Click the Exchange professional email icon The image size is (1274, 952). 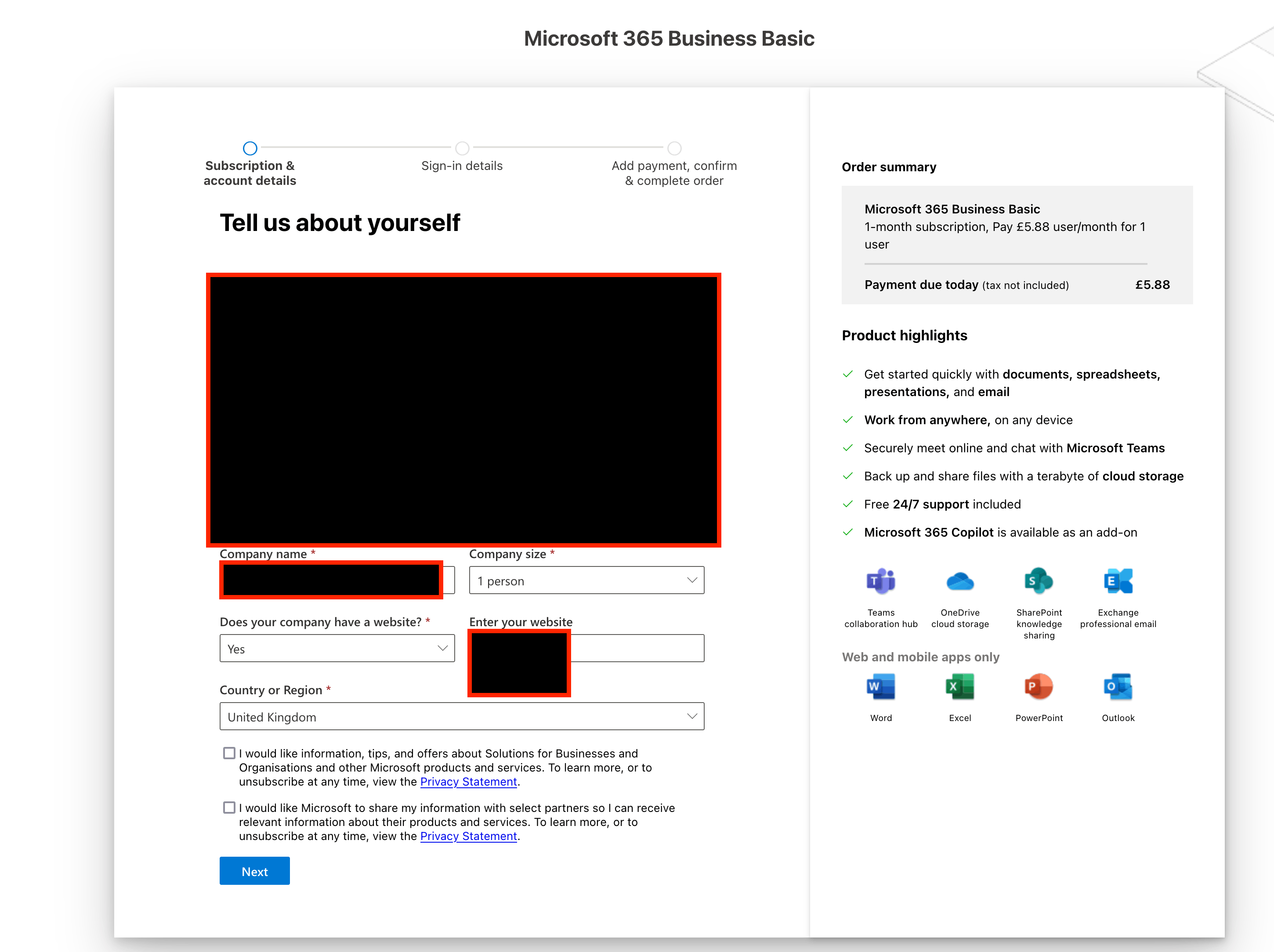point(1118,581)
